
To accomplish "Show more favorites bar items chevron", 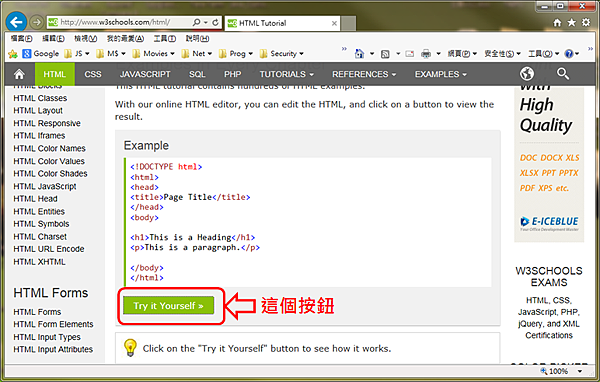I will (x=344, y=49).
